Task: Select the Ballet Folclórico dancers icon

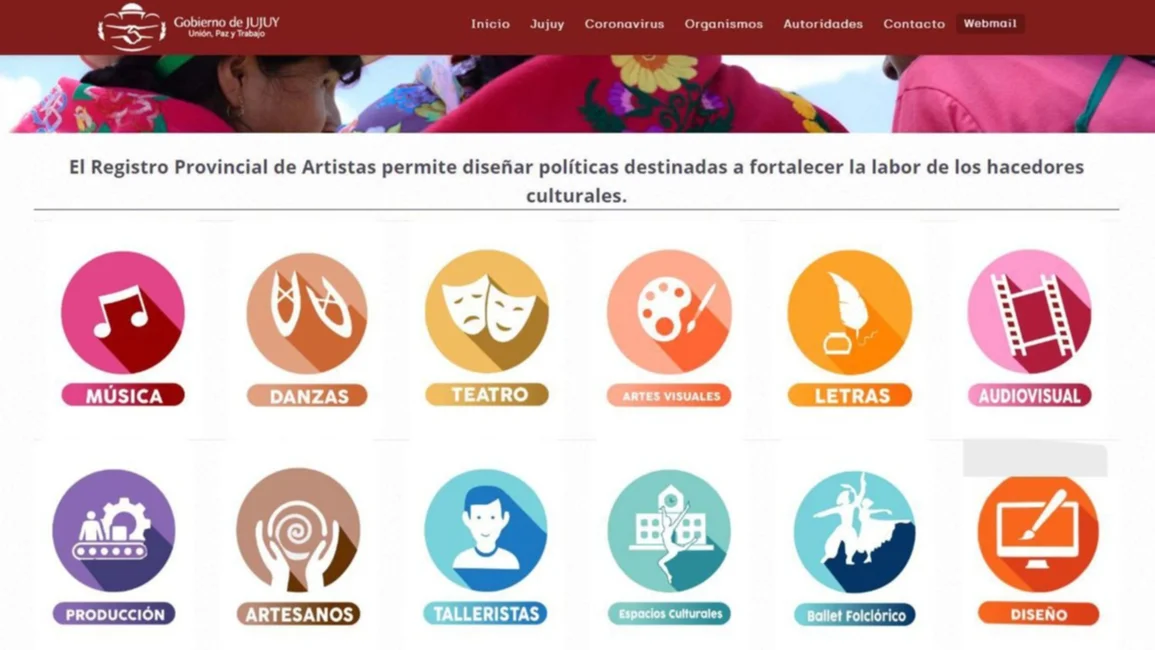Action: click(854, 532)
